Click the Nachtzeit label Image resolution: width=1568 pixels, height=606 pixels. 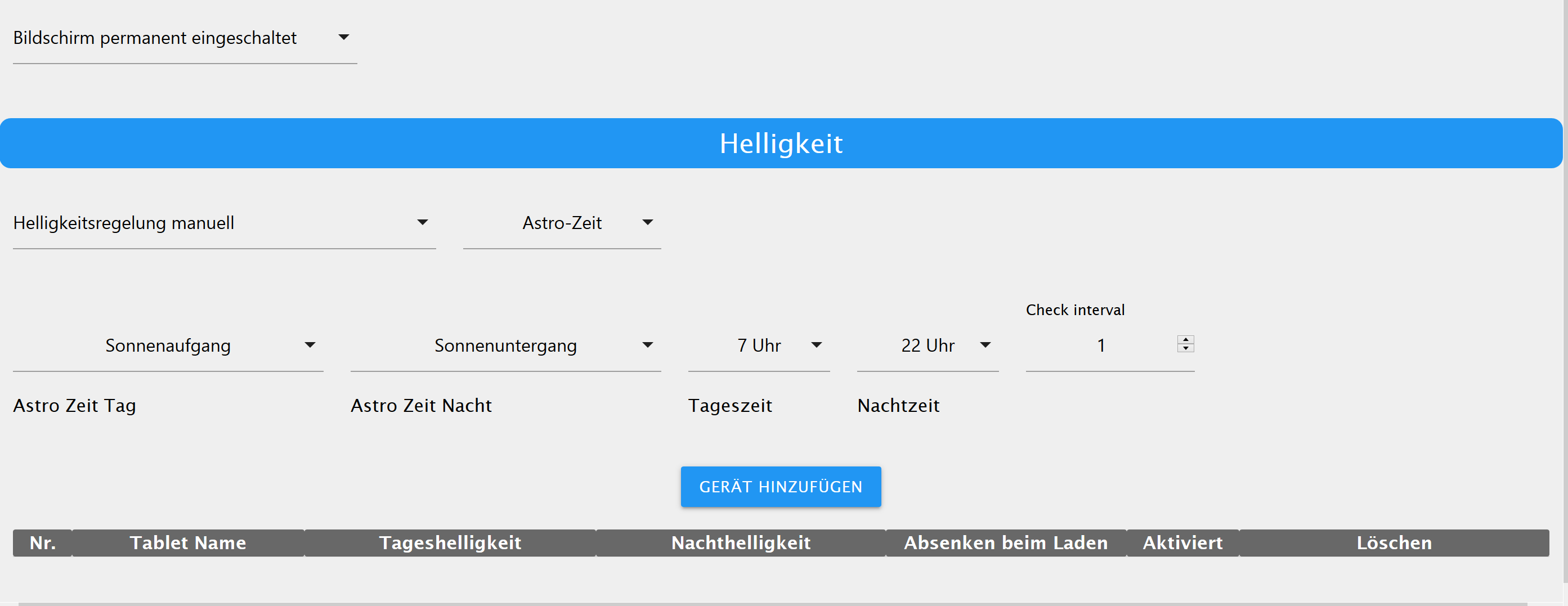(898, 406)
